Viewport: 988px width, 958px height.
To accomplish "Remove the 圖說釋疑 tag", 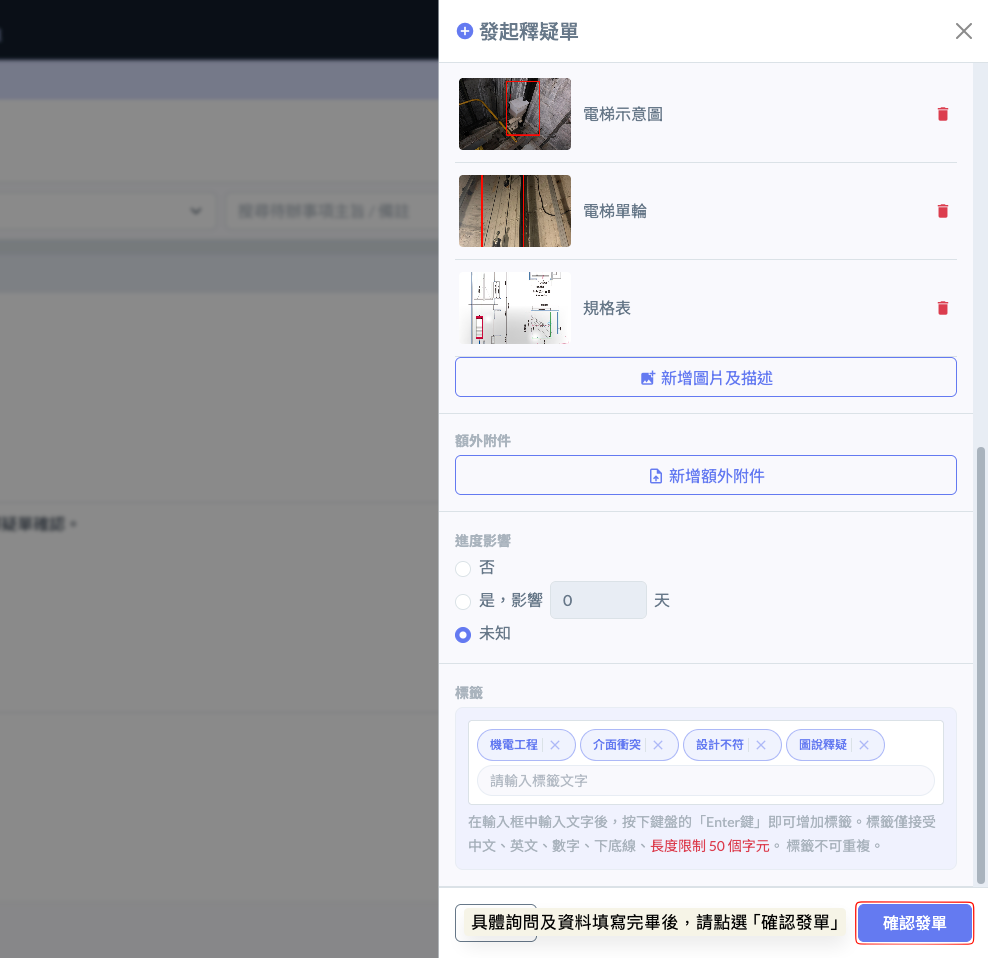I will pyautogui.click(x=864, y=745).
